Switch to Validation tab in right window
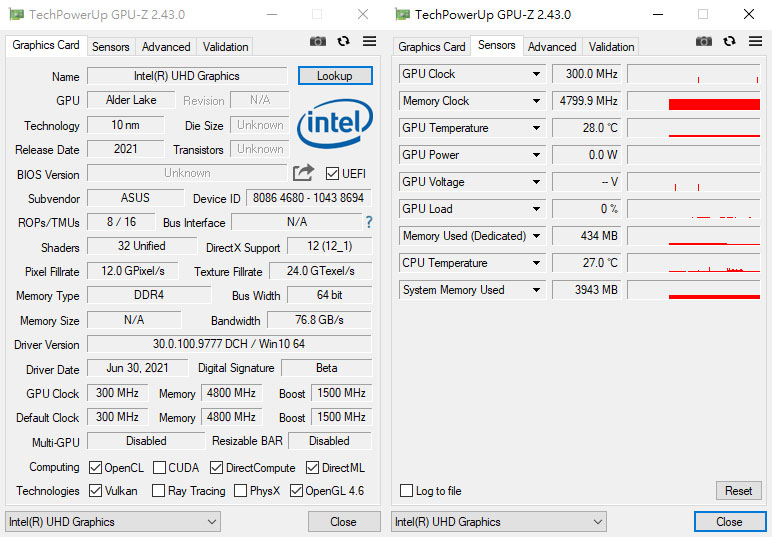The image size is (772, 537). click(x=611, y=47)
